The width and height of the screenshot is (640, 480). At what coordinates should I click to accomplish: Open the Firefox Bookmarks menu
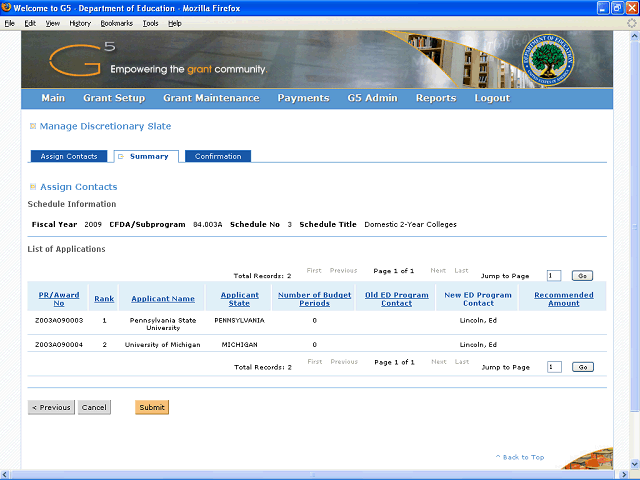click(115, 22)
